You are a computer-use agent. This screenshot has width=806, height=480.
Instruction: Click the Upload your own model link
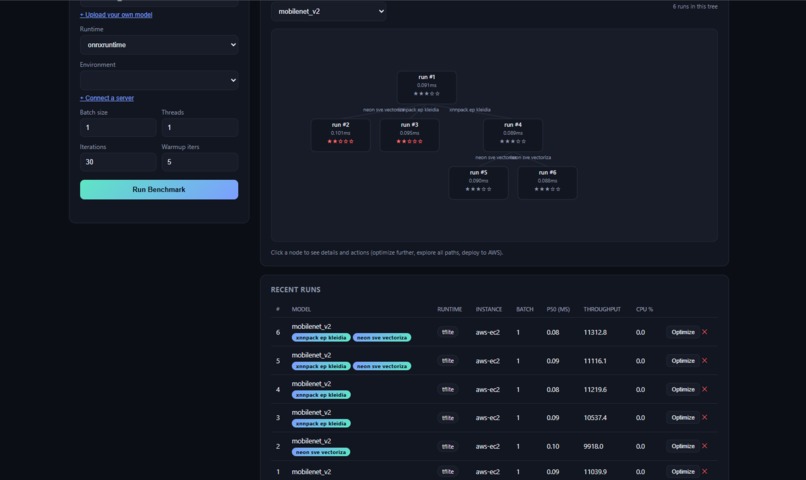(x=116, y=14)
